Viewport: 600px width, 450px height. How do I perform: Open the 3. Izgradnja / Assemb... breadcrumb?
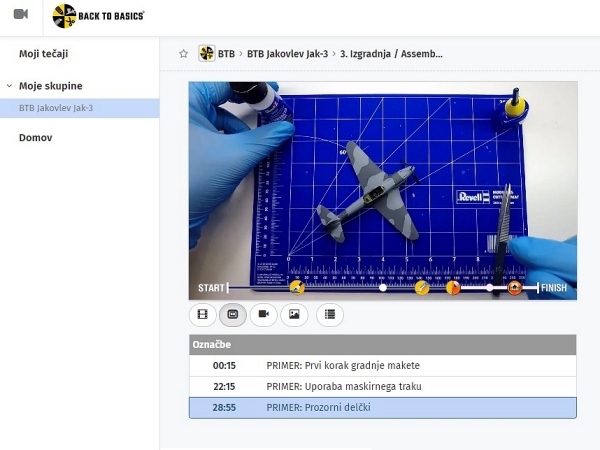pos(391,54)
